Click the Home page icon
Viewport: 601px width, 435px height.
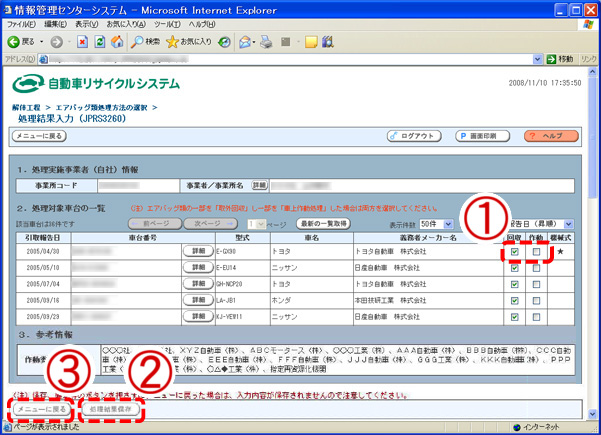point(117,42)
